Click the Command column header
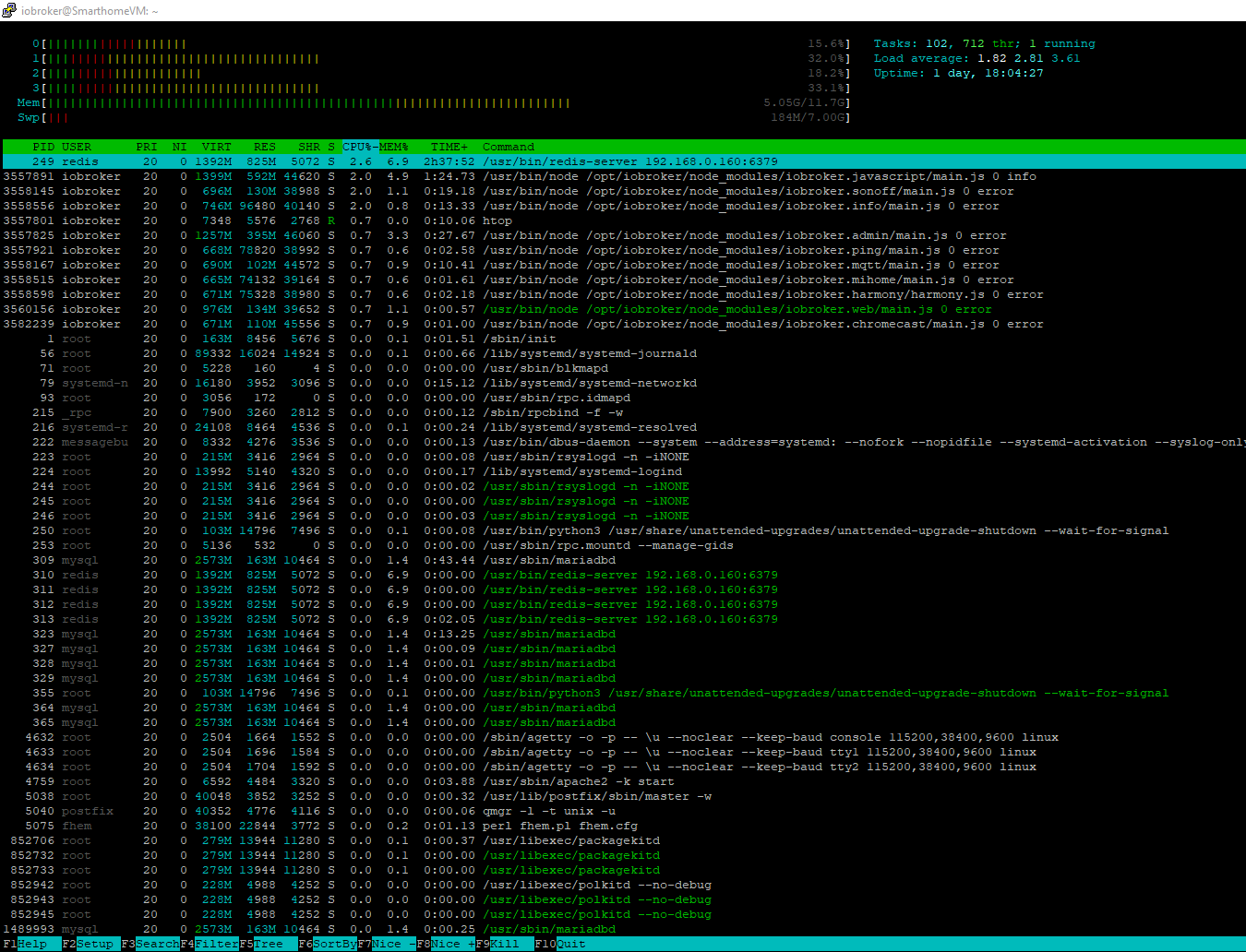The image size is (1246, 952). (x=509, y=147)
